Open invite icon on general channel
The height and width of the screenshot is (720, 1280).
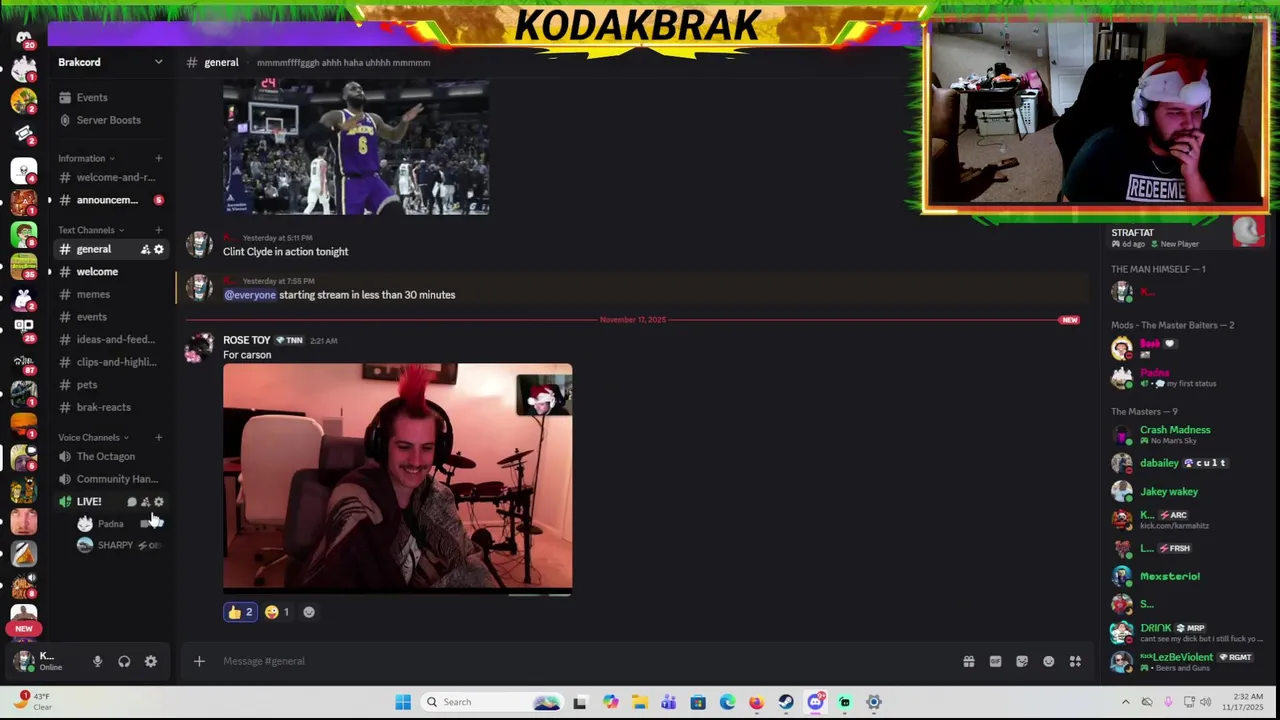pos(145,249)
